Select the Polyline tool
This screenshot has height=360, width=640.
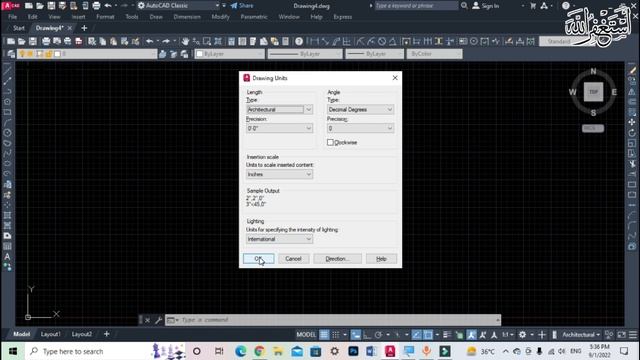pyautogui.click(x=7, y=91)
